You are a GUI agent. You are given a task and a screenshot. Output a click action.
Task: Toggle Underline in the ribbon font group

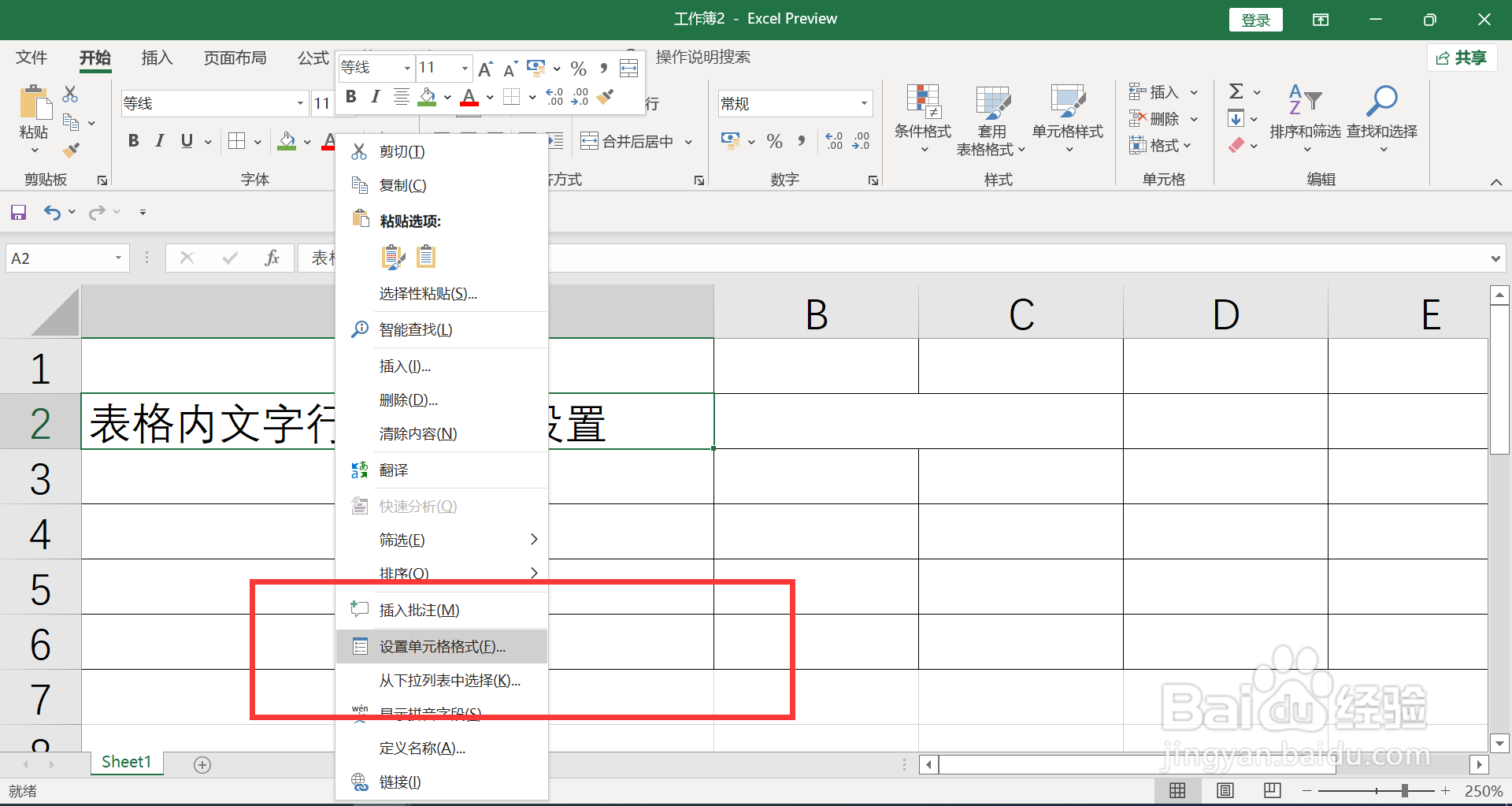(x=187, y=141)
